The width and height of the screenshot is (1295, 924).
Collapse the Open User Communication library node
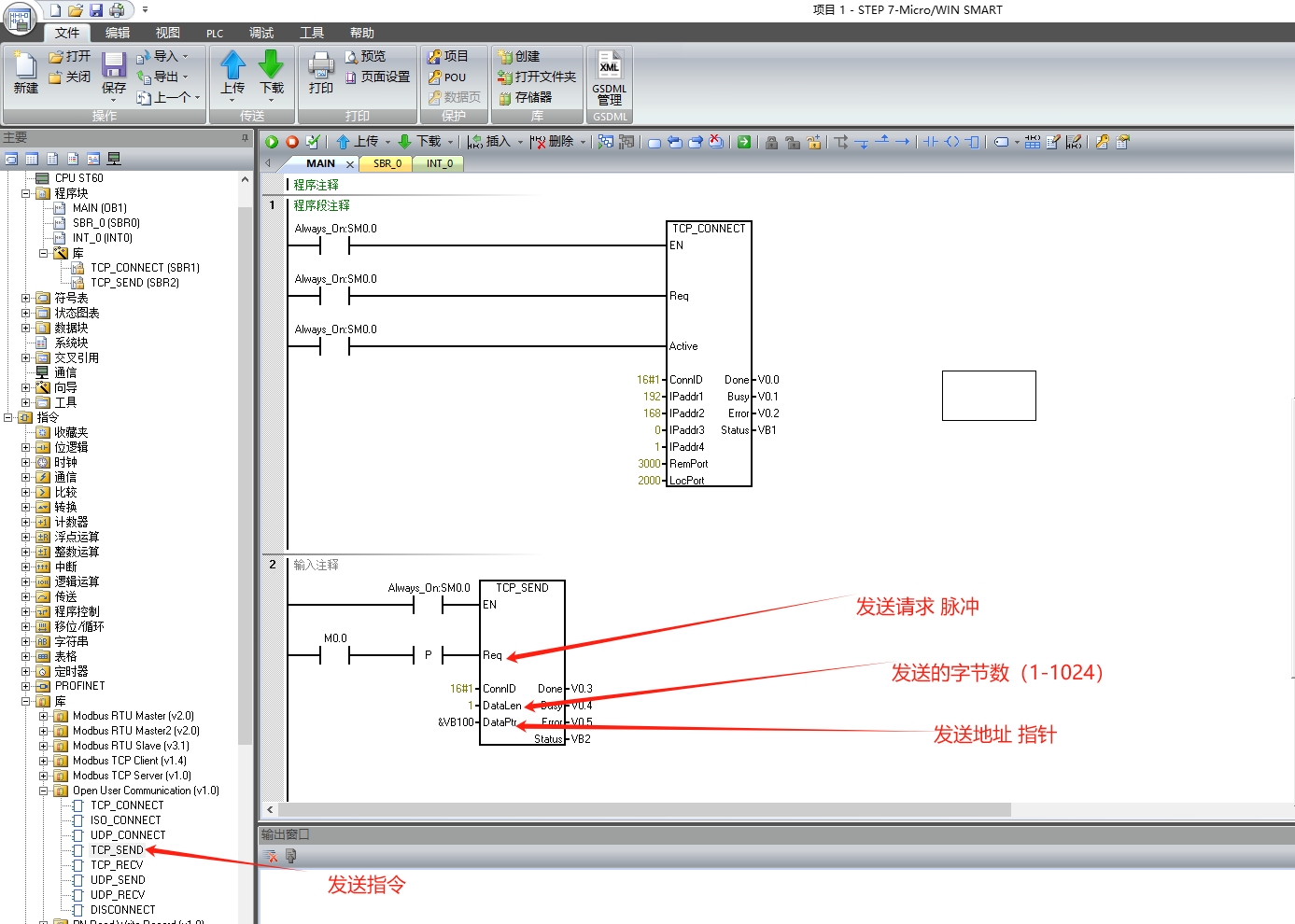coord(44,791)
